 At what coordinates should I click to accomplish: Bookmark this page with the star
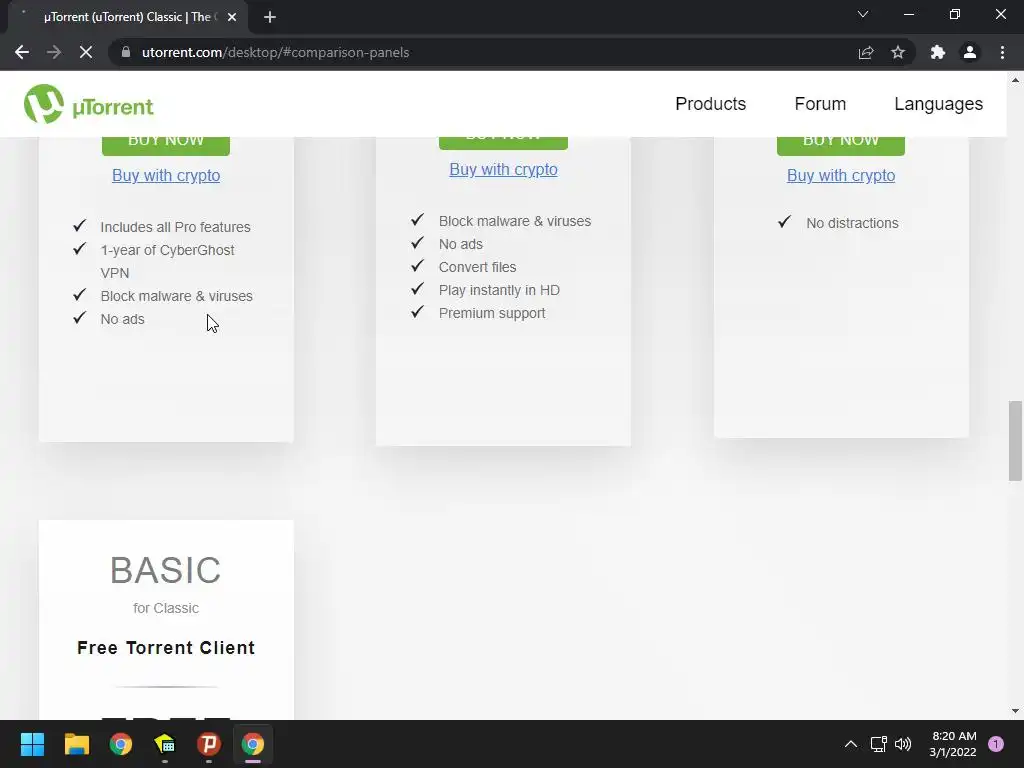(x=898, y=52)
